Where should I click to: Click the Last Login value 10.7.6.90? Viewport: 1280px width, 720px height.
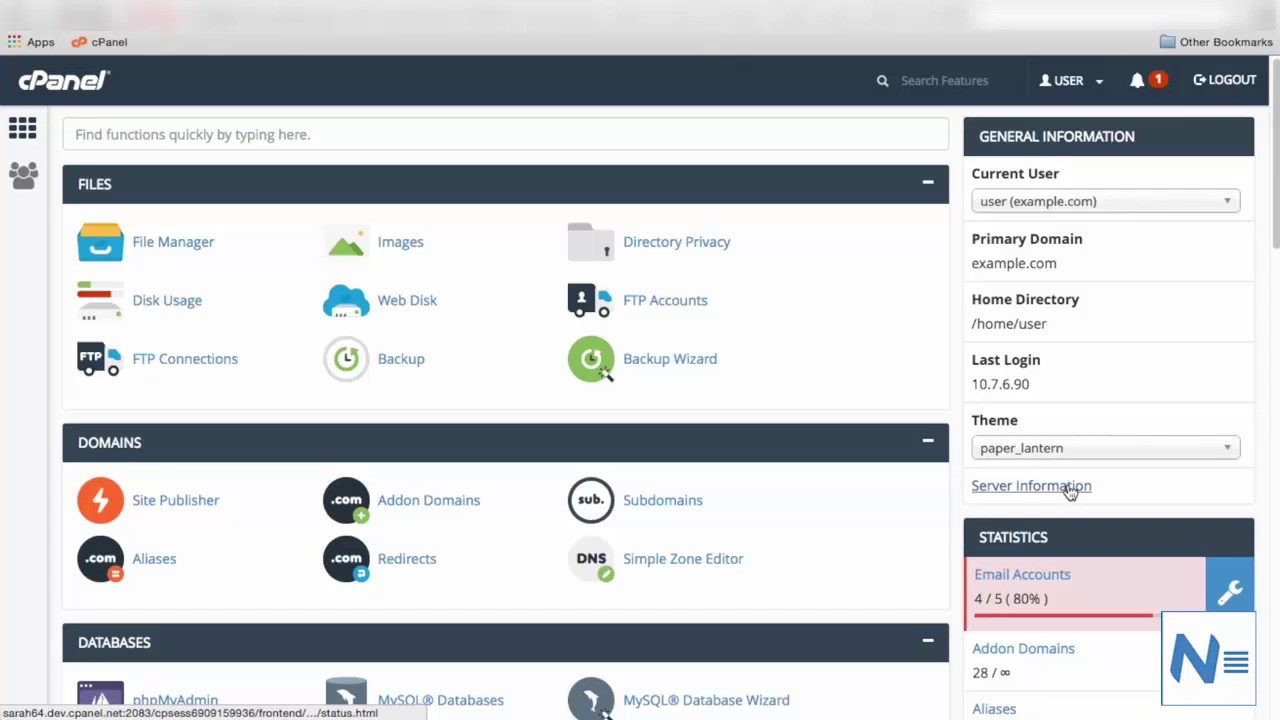(1000, 384)
